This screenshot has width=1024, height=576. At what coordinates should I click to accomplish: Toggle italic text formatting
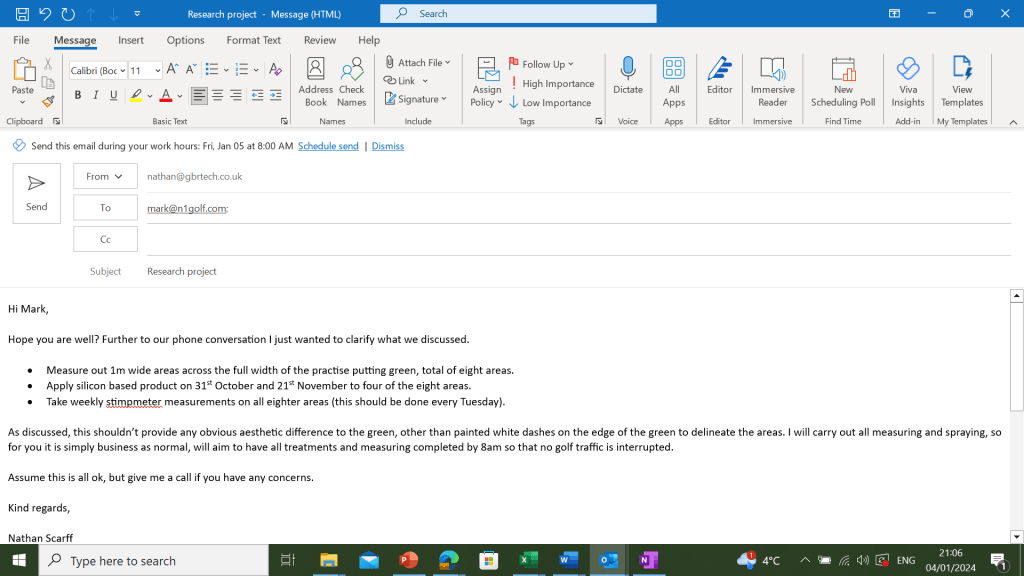(96, 96)
